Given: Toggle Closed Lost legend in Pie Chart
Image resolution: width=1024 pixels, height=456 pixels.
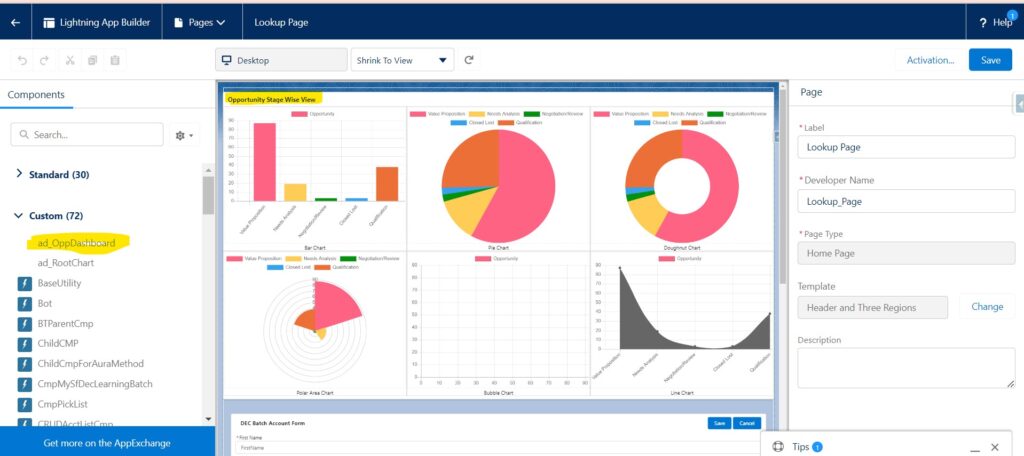Looking at the screenshot, I should [470, 123].
